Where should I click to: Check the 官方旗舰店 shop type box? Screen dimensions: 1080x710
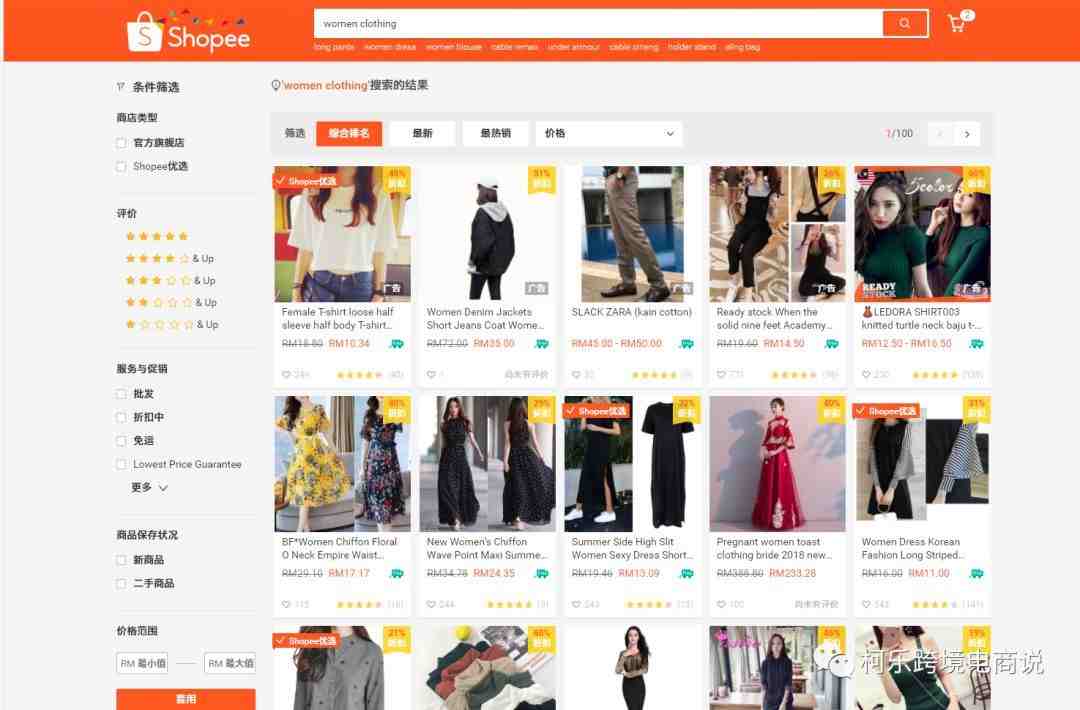point(121,143)
